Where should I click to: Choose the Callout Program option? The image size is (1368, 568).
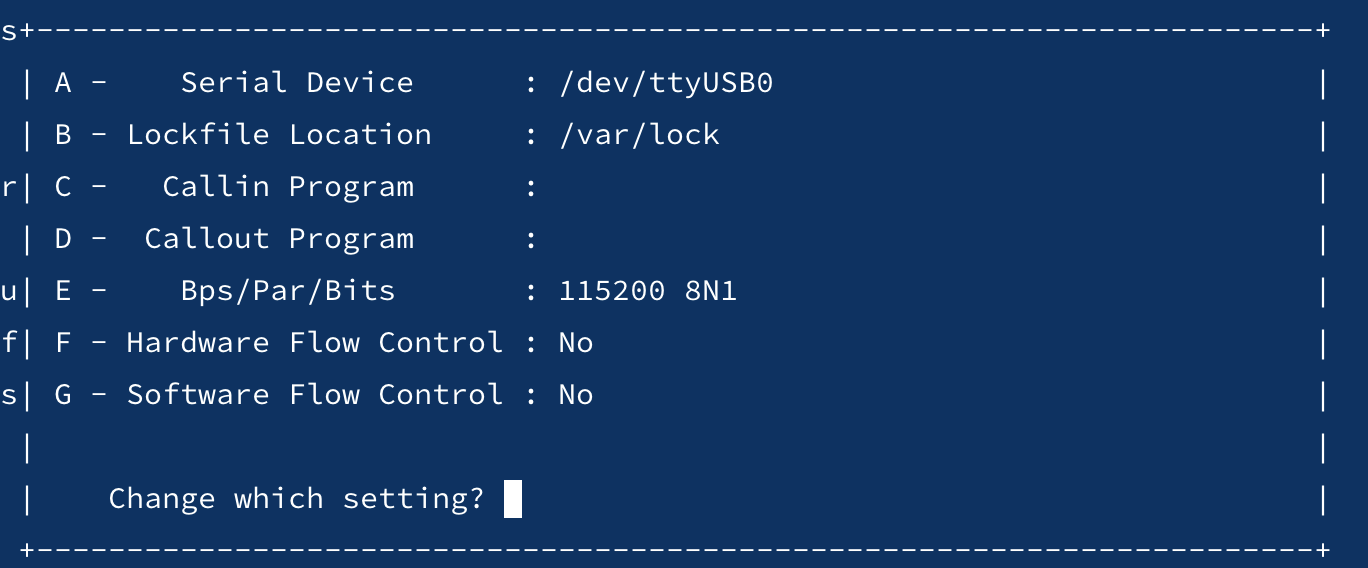point(279,239)
